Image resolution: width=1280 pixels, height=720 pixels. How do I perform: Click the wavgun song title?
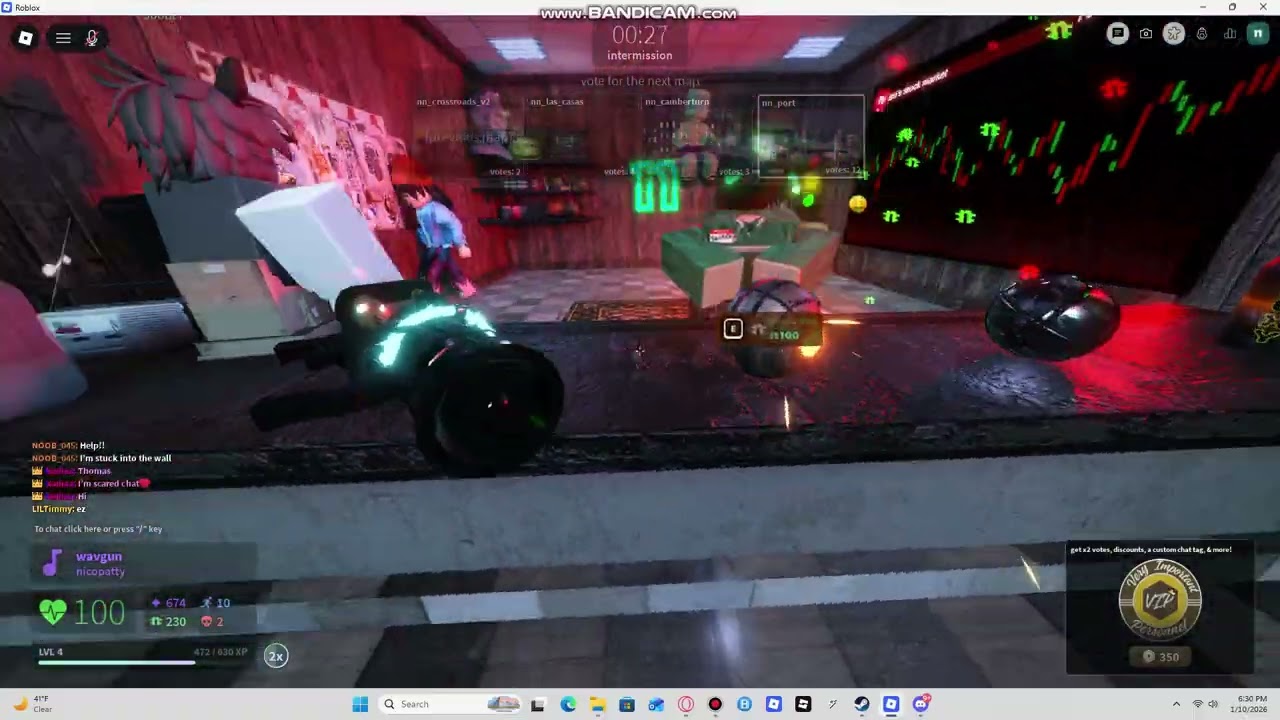[99, 557]
